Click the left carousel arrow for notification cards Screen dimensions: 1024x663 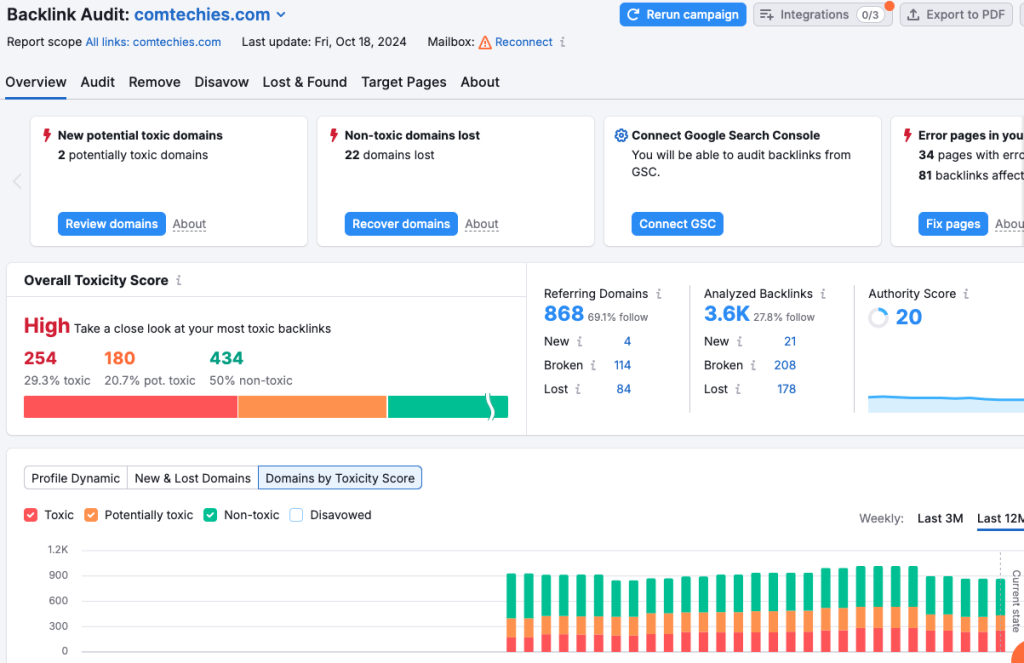coord(16,181)
